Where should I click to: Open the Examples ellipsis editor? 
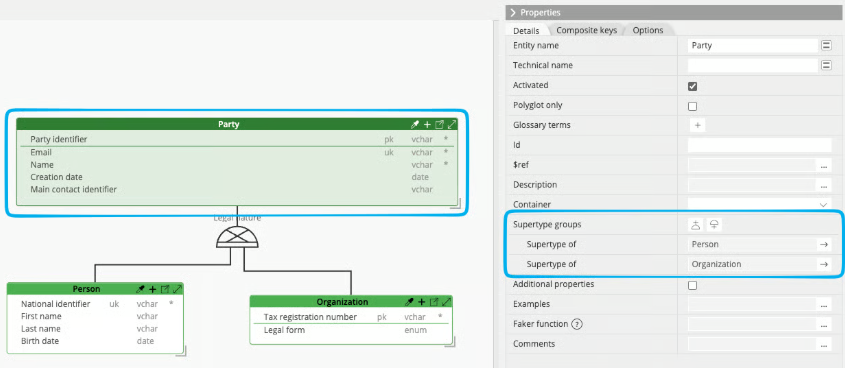(x=824, y=305)
